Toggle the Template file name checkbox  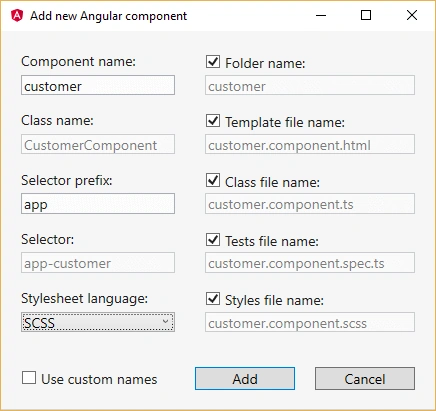tap(213, 121)
